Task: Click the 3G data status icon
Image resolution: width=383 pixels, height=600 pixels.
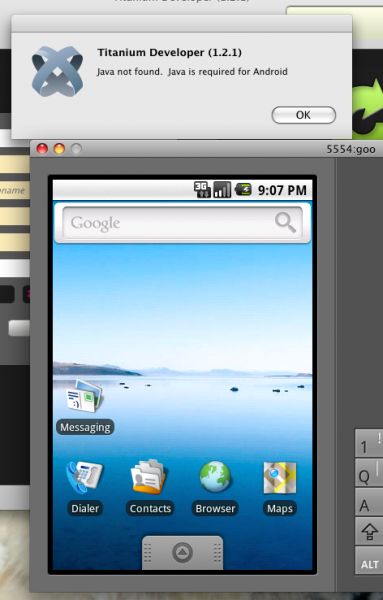Action: coord(202,189)
